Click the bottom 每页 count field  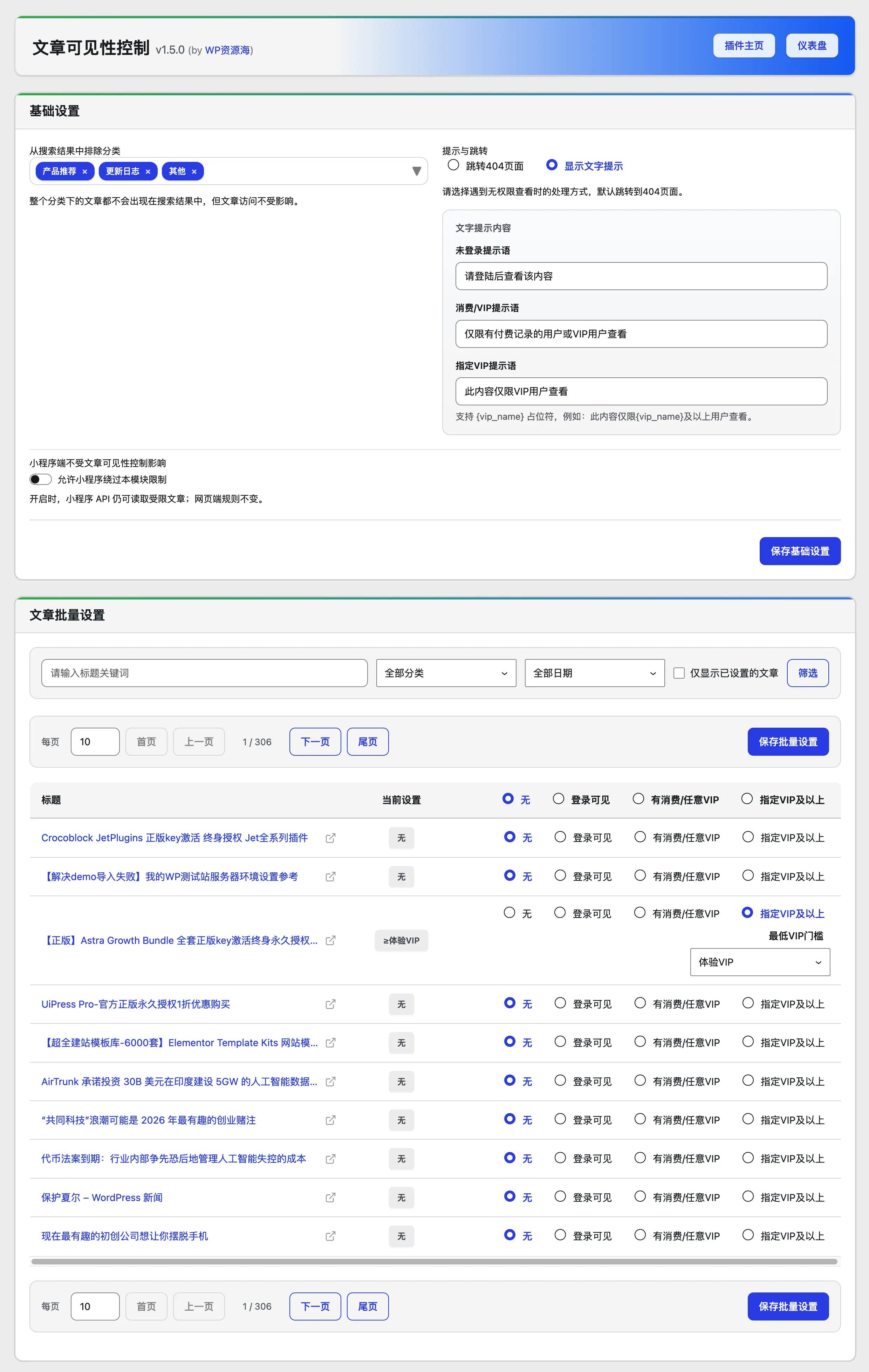(x=95, y=1306)
